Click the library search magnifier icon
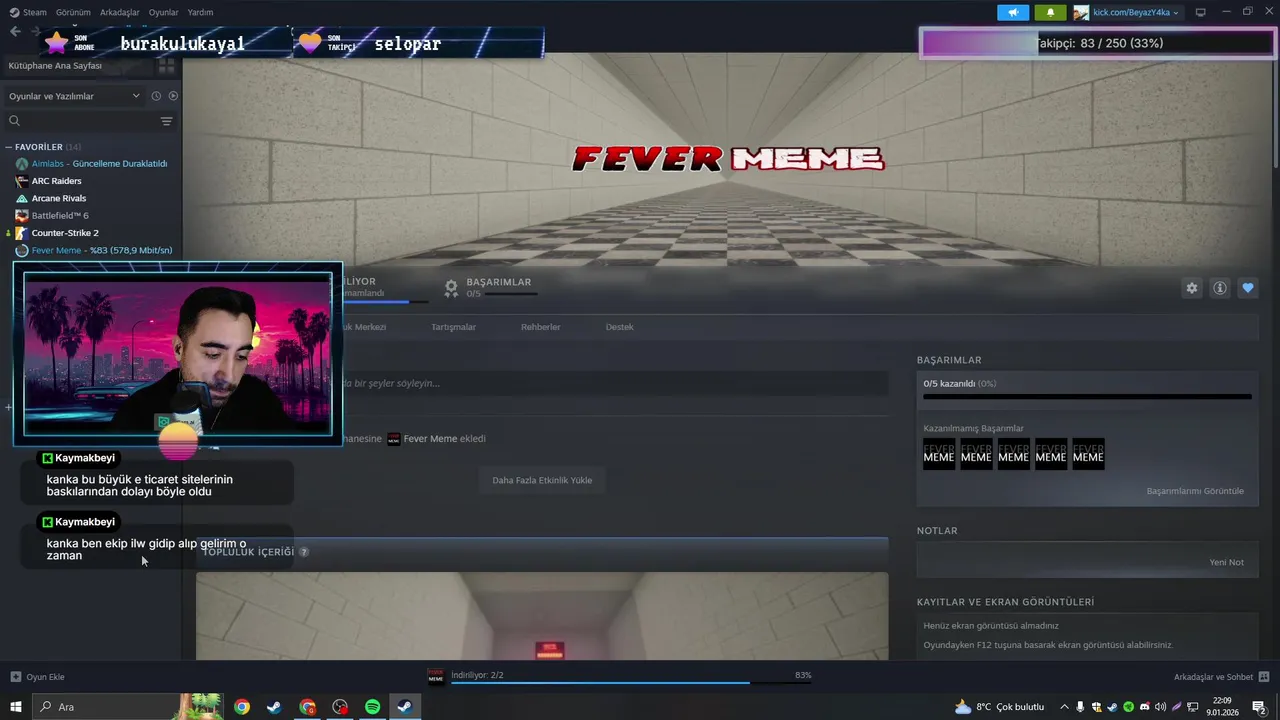This screenshot has width=1280, height=720. [x=14, y=121]
